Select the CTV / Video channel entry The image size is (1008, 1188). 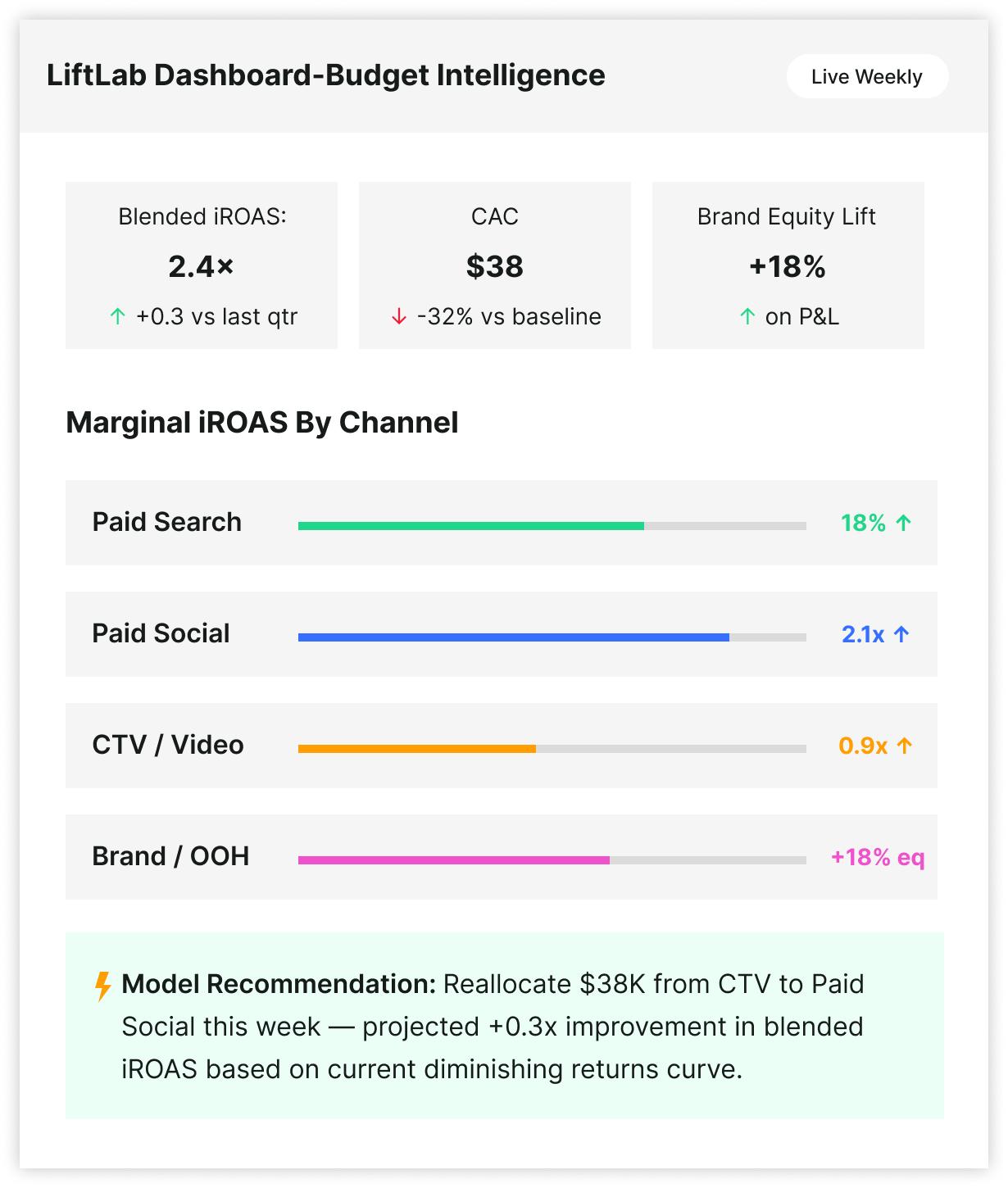click(501, 745)
